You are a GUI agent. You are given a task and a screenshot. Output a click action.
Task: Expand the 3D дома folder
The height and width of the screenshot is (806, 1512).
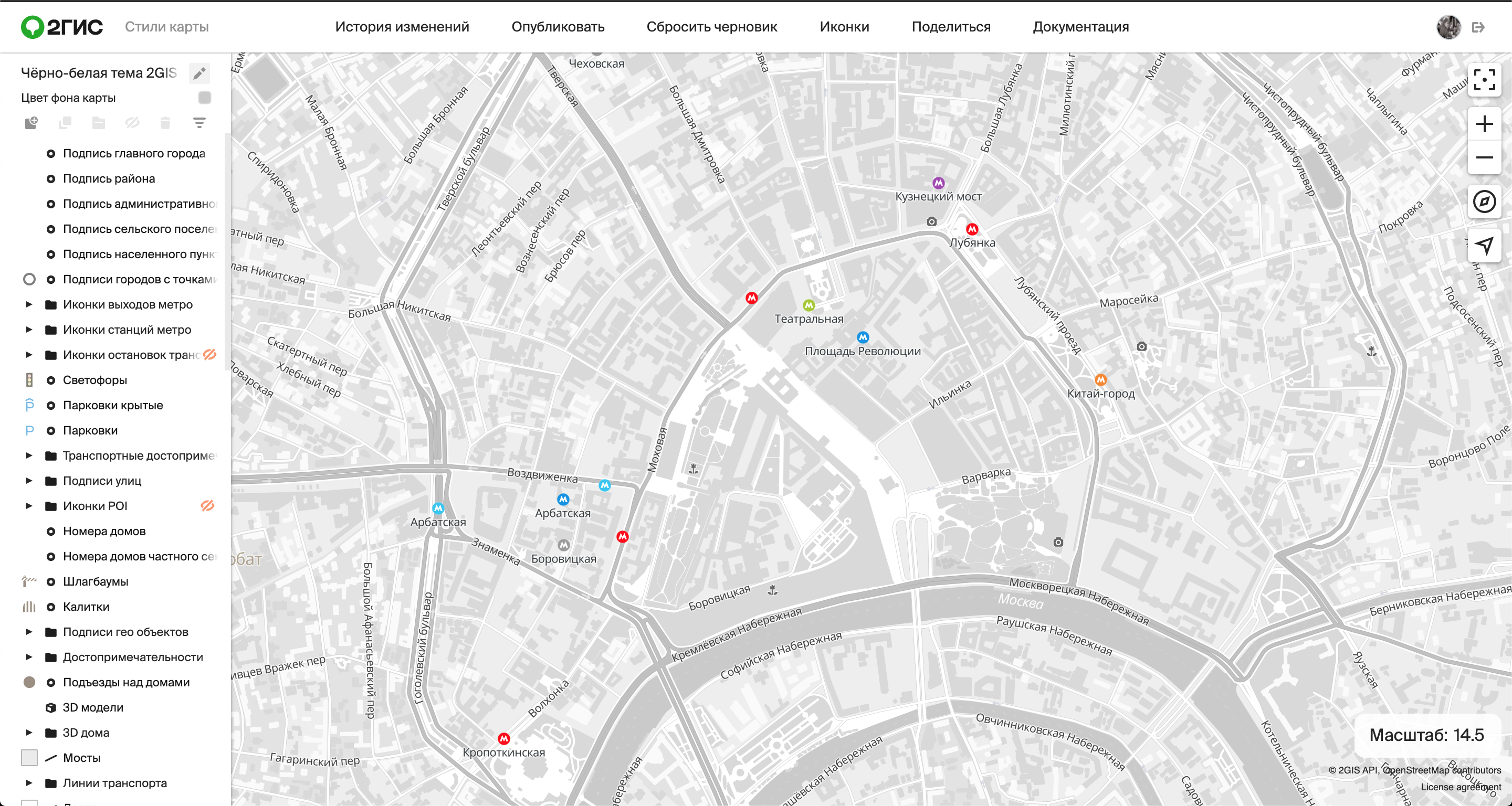[29, 732]
